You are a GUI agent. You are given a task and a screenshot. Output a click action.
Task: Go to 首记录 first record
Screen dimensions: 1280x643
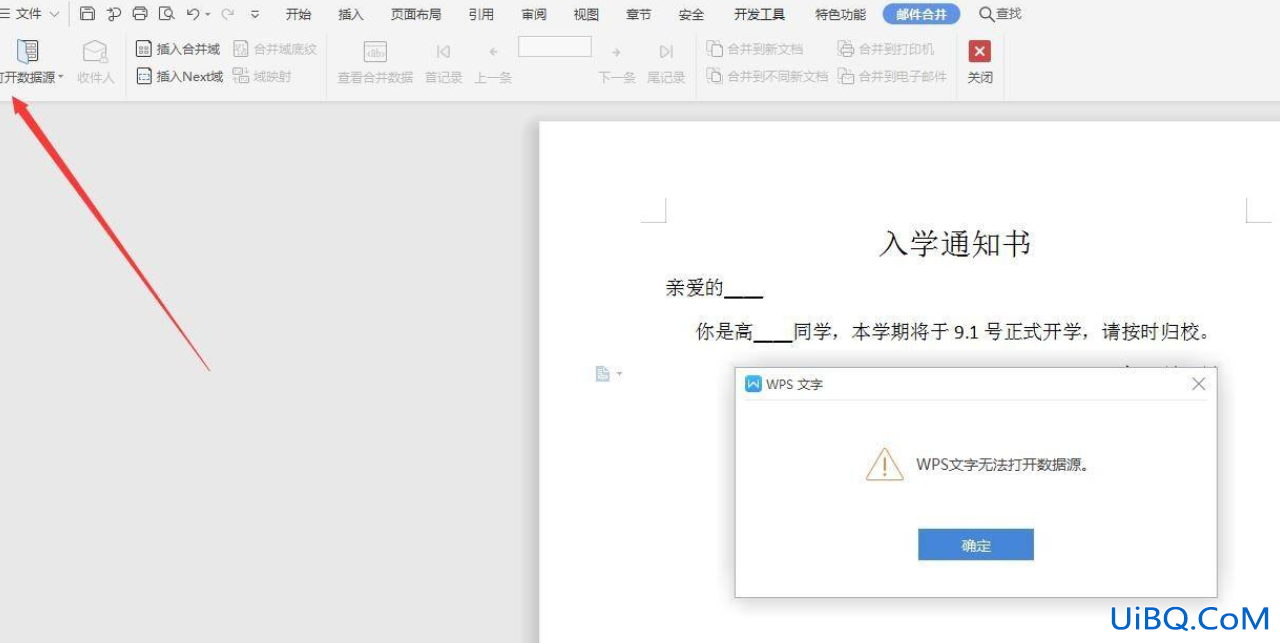coord(443,61)
